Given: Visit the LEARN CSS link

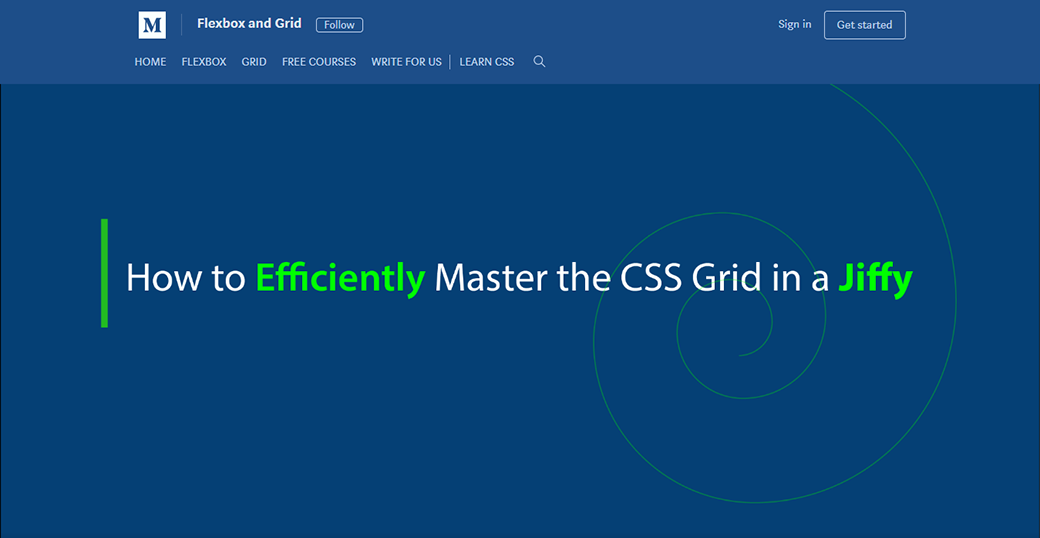Looking at the screenshot, I should [x=487, y=62].
